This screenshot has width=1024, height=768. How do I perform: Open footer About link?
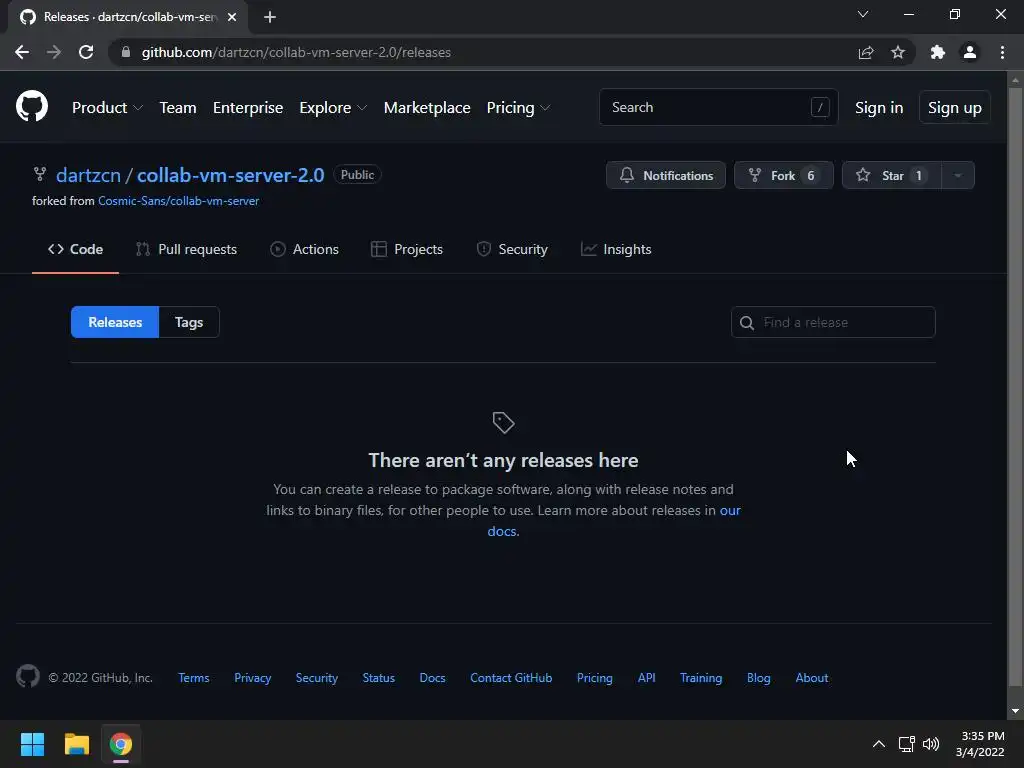point(812,678)
